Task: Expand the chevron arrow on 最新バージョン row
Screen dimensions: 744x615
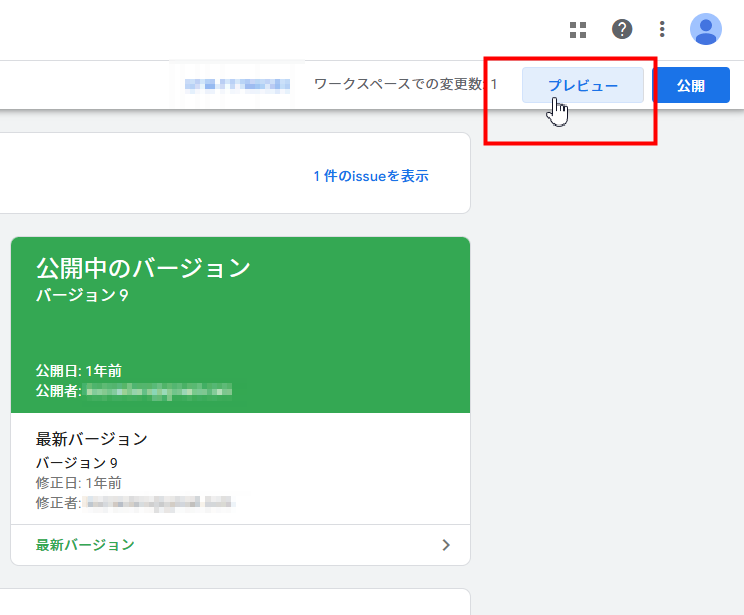Action: click(446, 545)
